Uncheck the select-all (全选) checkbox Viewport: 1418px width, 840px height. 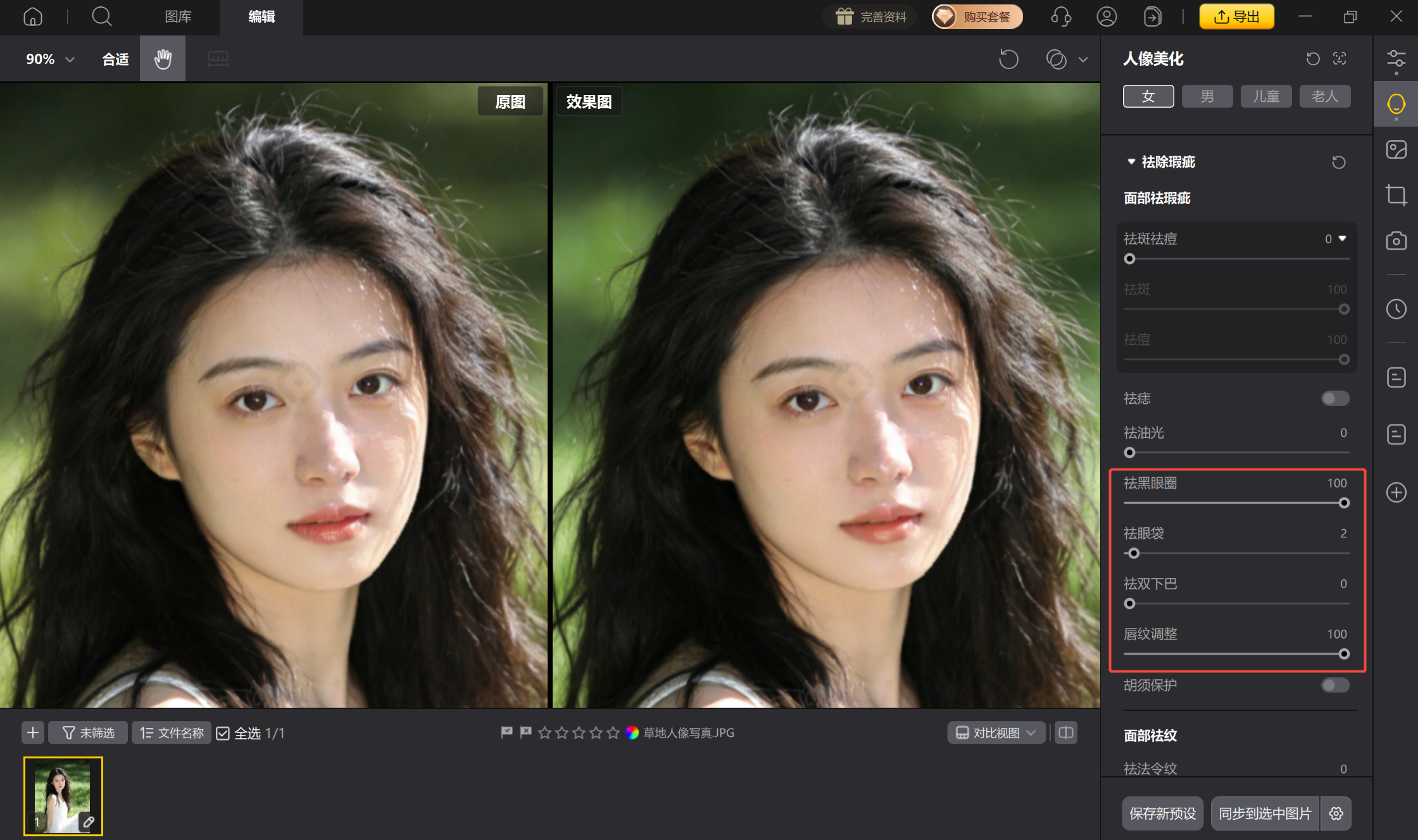pos(223,733)
